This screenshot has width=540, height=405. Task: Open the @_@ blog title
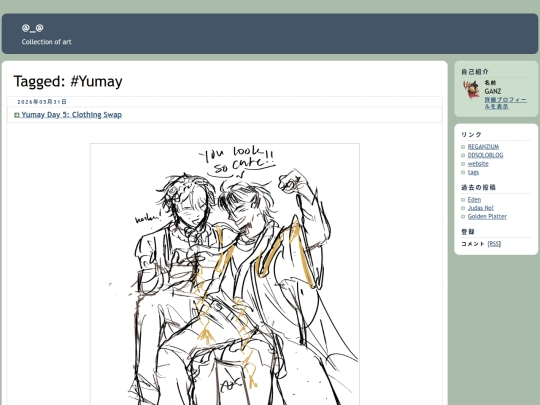(x=32, y=28)
